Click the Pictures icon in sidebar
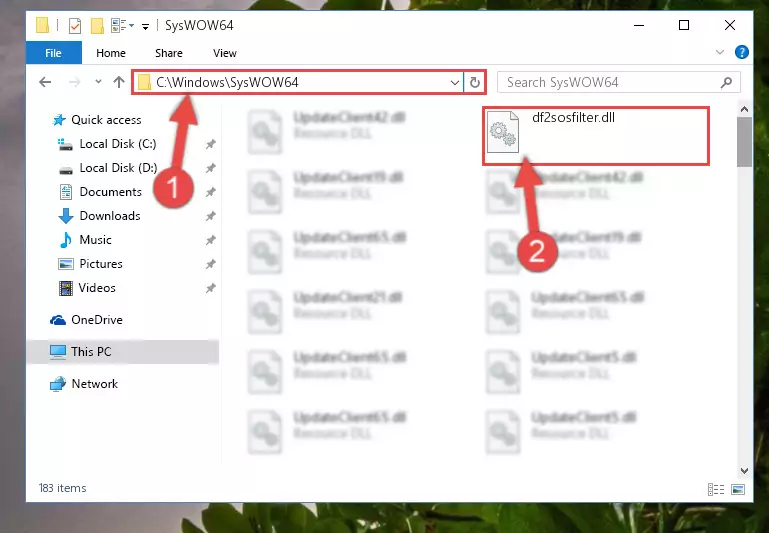 coord(66,264)
